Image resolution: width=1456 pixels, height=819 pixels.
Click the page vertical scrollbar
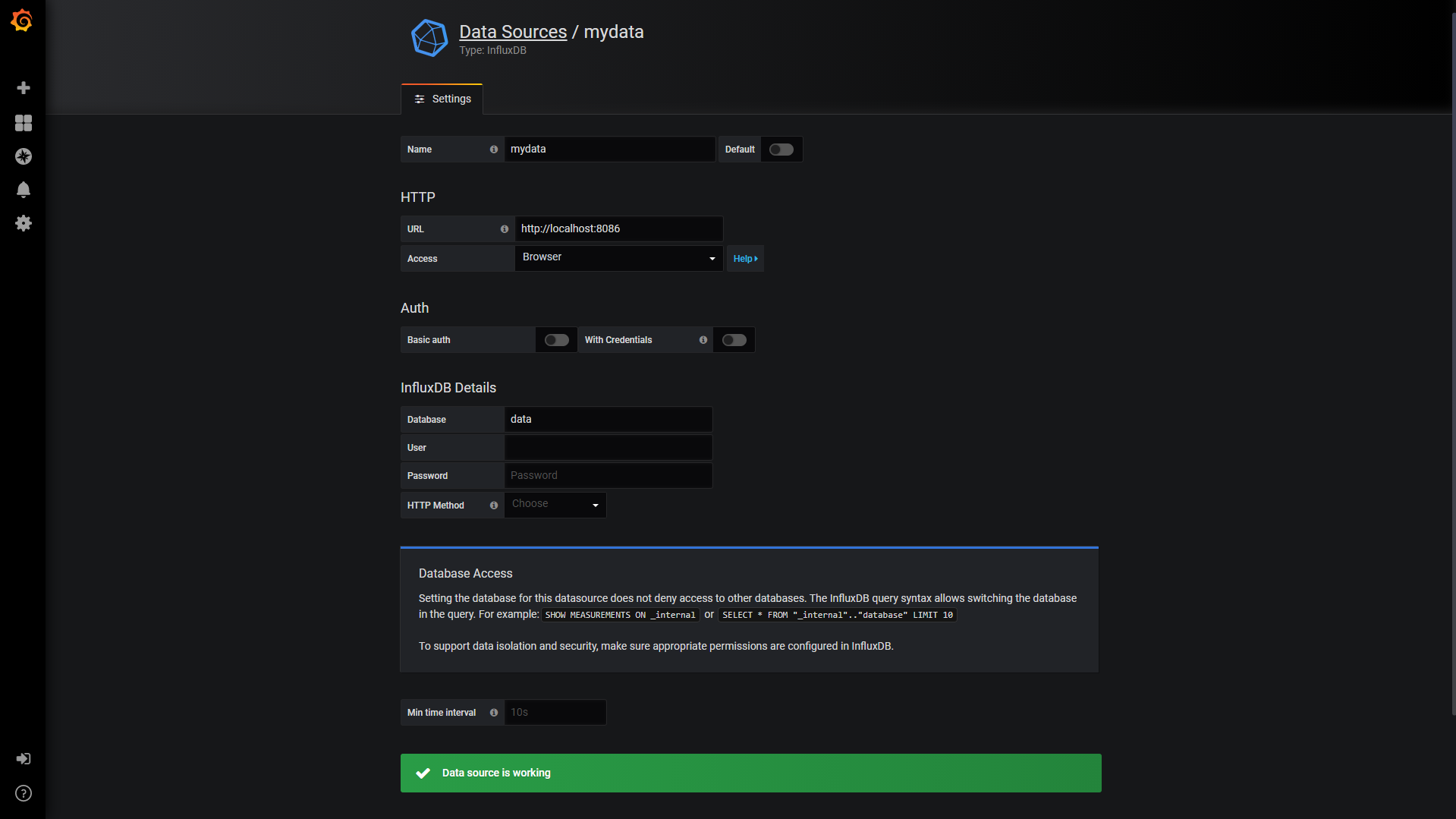(x=1452, y=364)
